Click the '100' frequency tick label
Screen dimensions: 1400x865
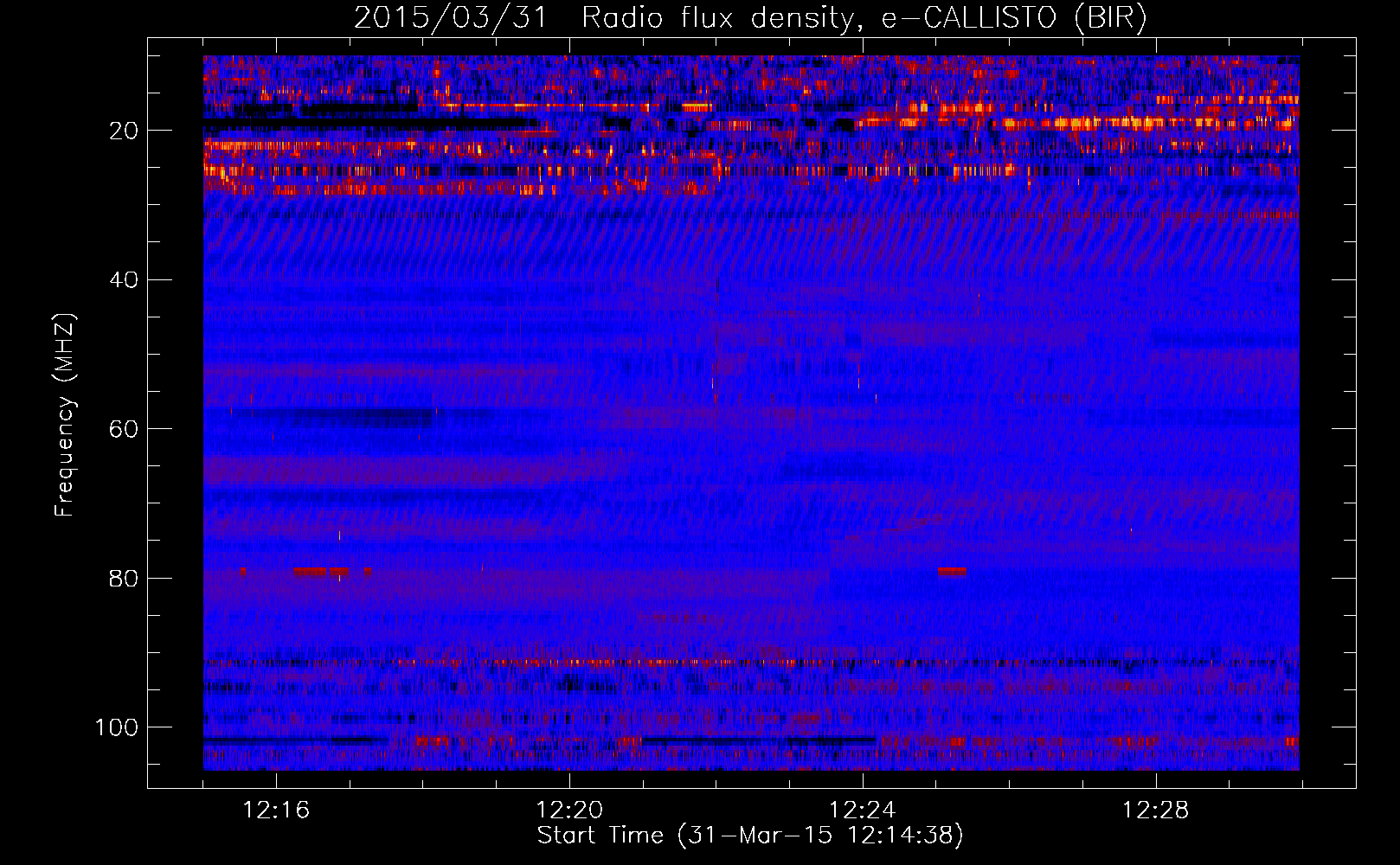(x=117, y=727)
